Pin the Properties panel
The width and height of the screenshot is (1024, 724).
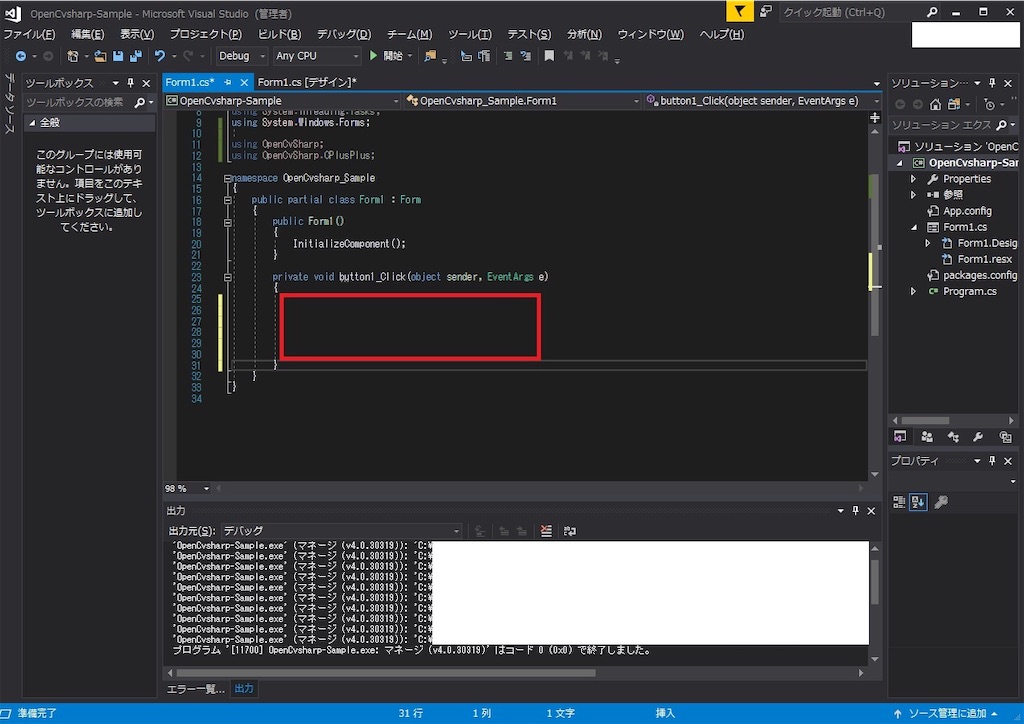tap(992, 461)
